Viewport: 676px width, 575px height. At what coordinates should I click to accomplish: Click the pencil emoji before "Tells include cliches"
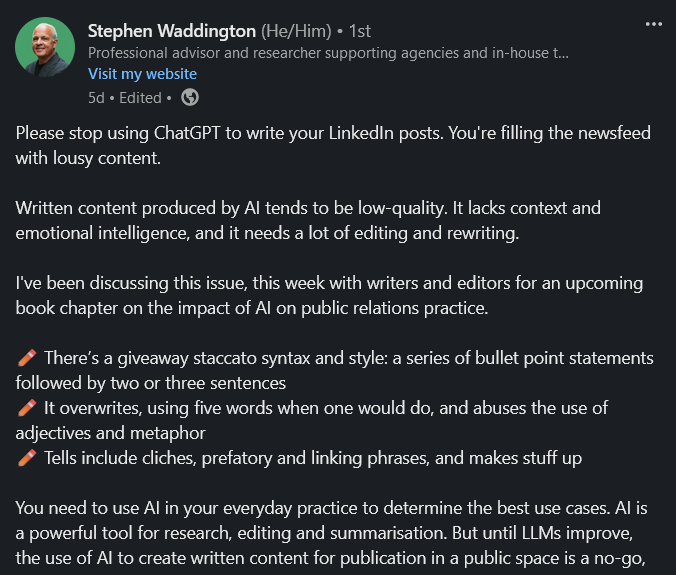[x=27, y=458]
